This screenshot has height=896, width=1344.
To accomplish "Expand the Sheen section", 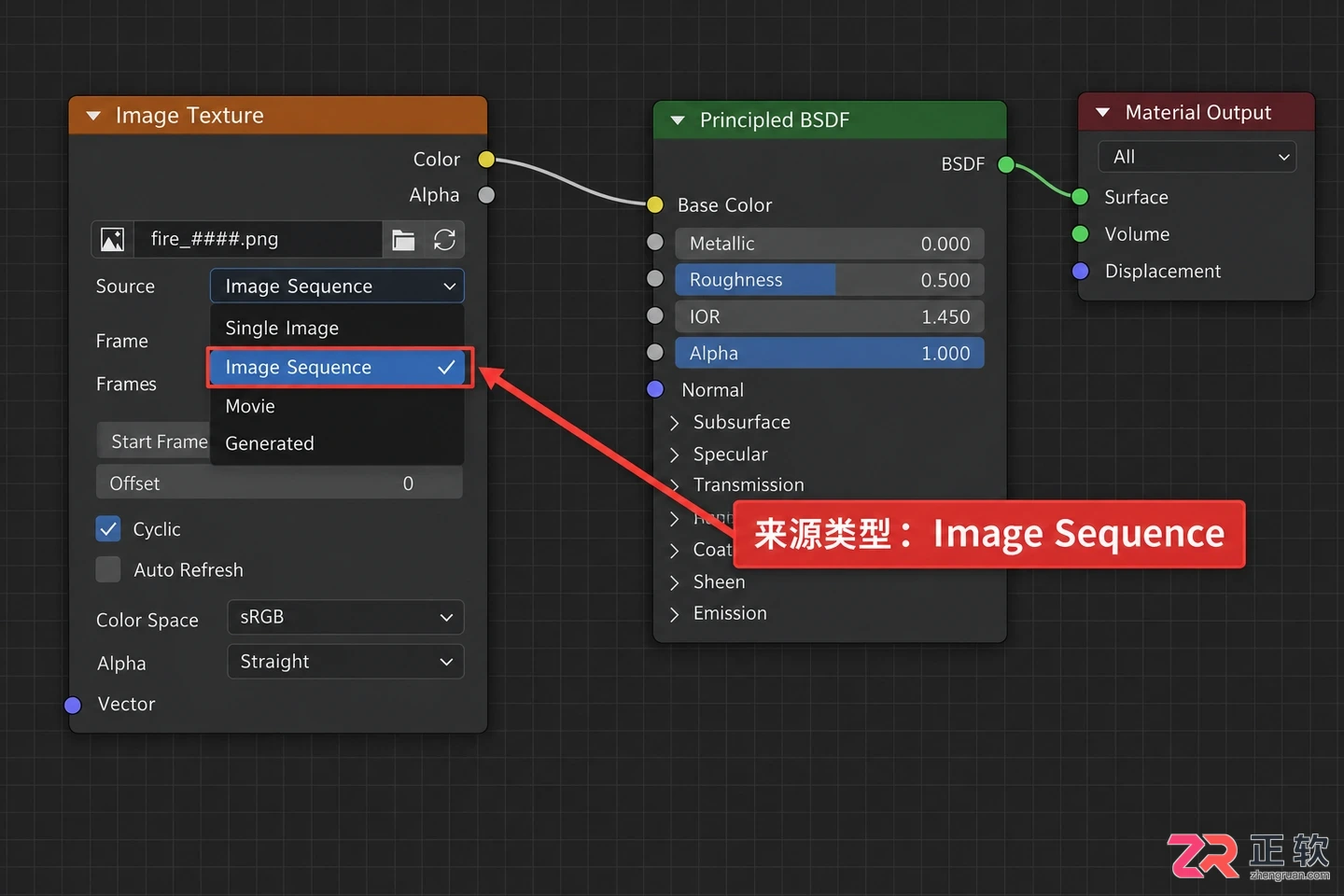I will pos(674,582).
